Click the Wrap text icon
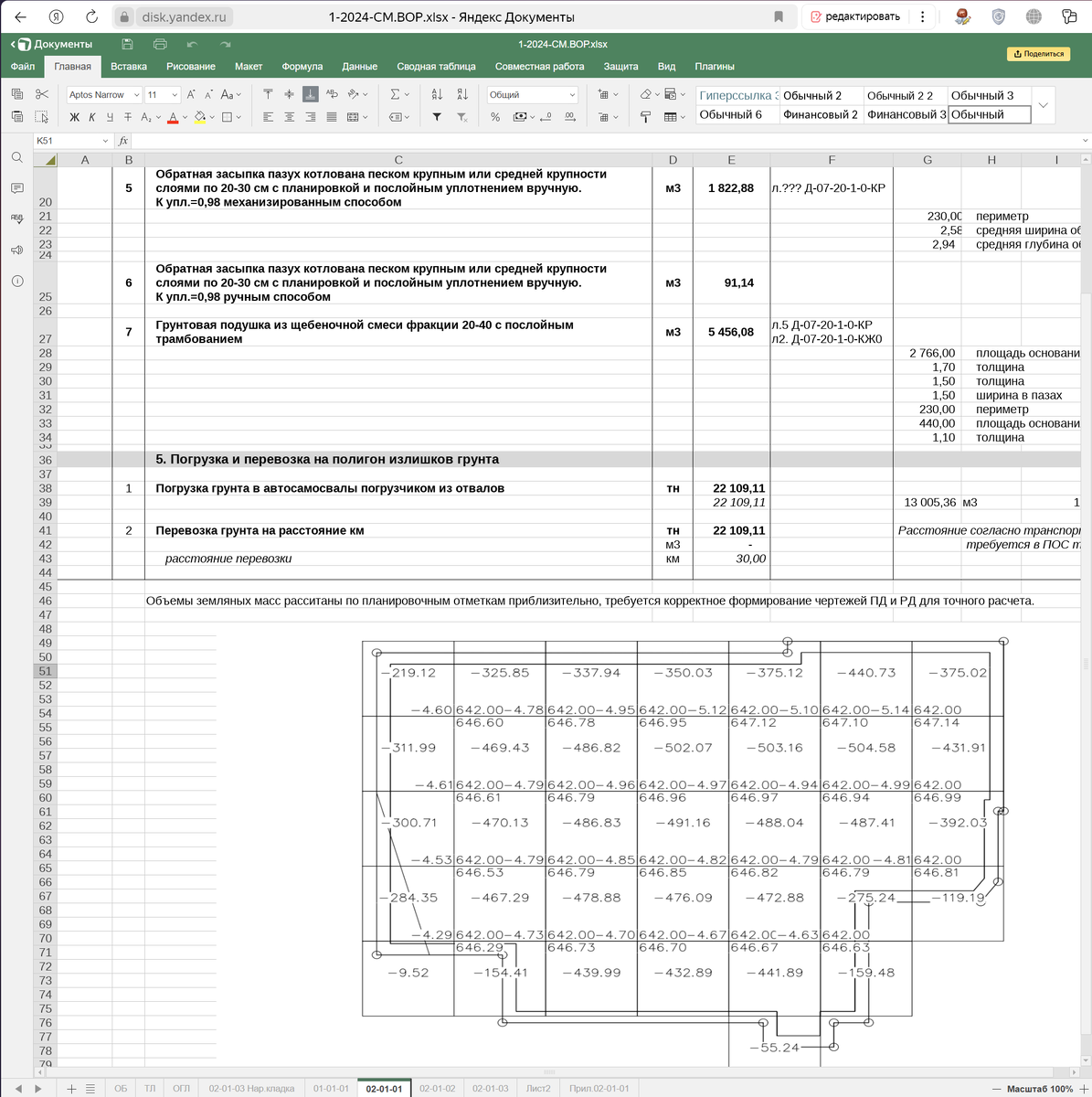This screenshot has width=1092, height=1097. click(332, 94)
